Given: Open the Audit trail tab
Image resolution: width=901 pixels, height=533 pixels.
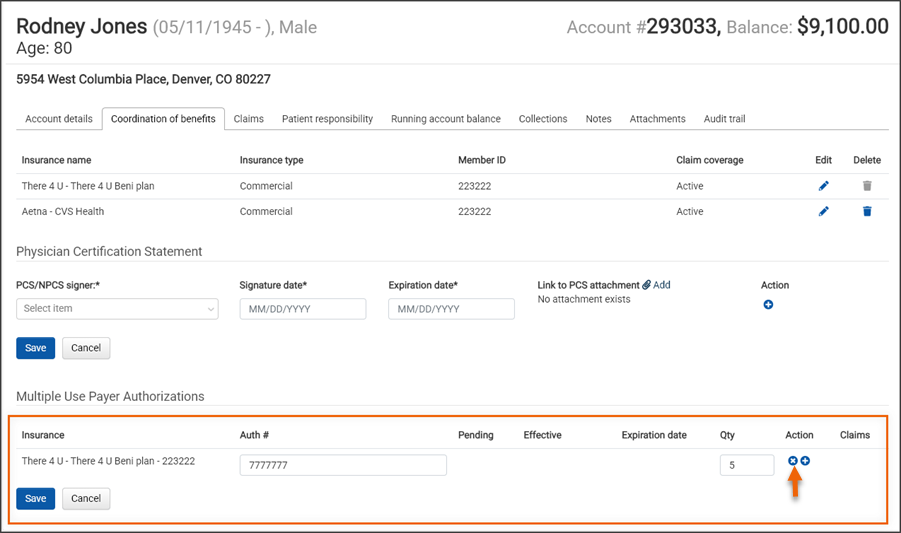Looking at the screenshot, I should 724,119.
